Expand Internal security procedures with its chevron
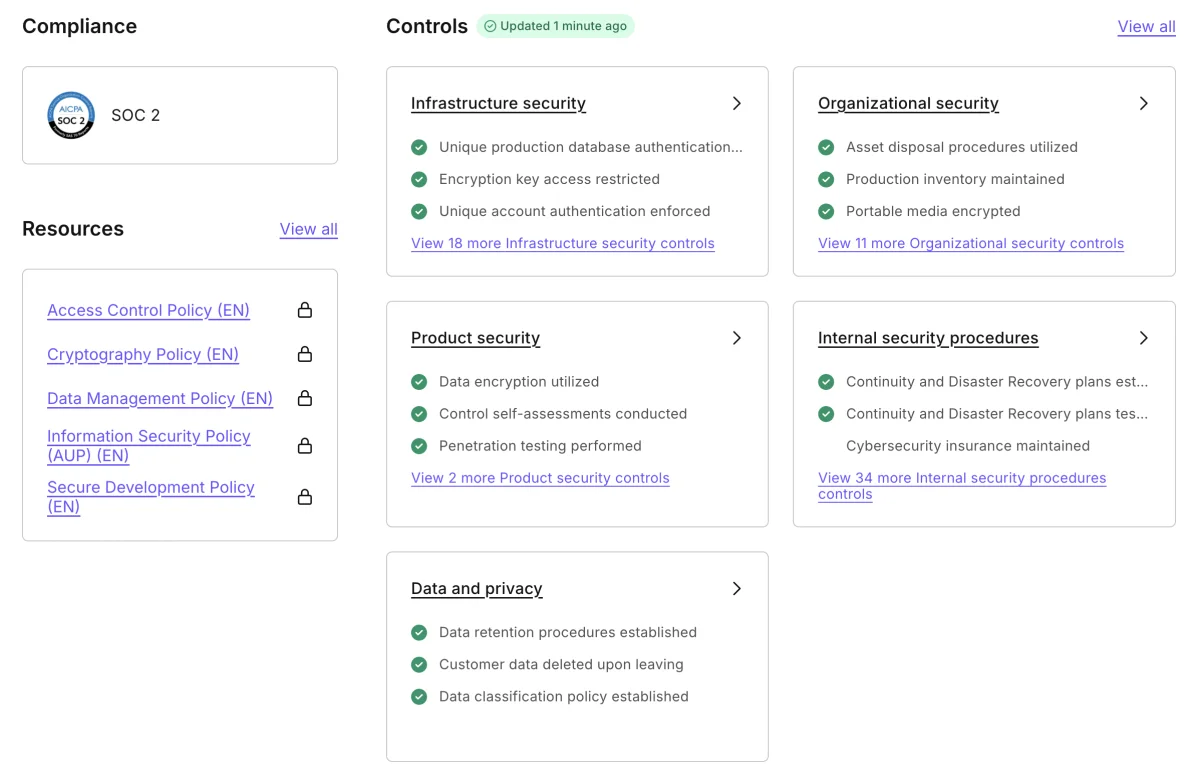1200x777 pixels. (x=1144, y=338)
